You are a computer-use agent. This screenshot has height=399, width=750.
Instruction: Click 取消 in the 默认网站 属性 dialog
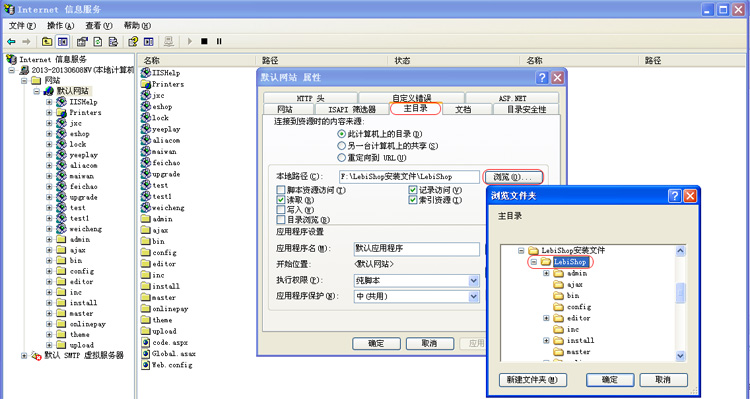tap(430, 344)
